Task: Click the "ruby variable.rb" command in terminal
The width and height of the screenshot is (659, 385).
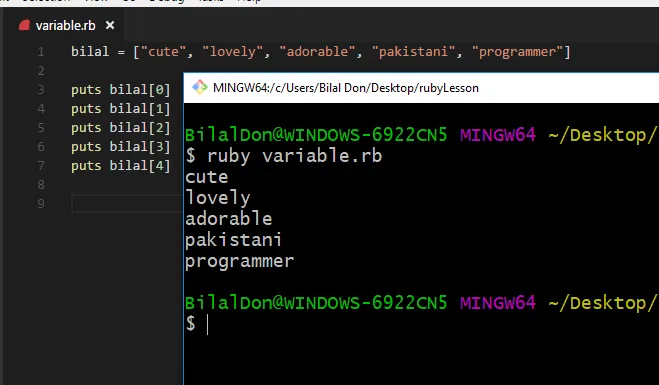Action: 294,156
